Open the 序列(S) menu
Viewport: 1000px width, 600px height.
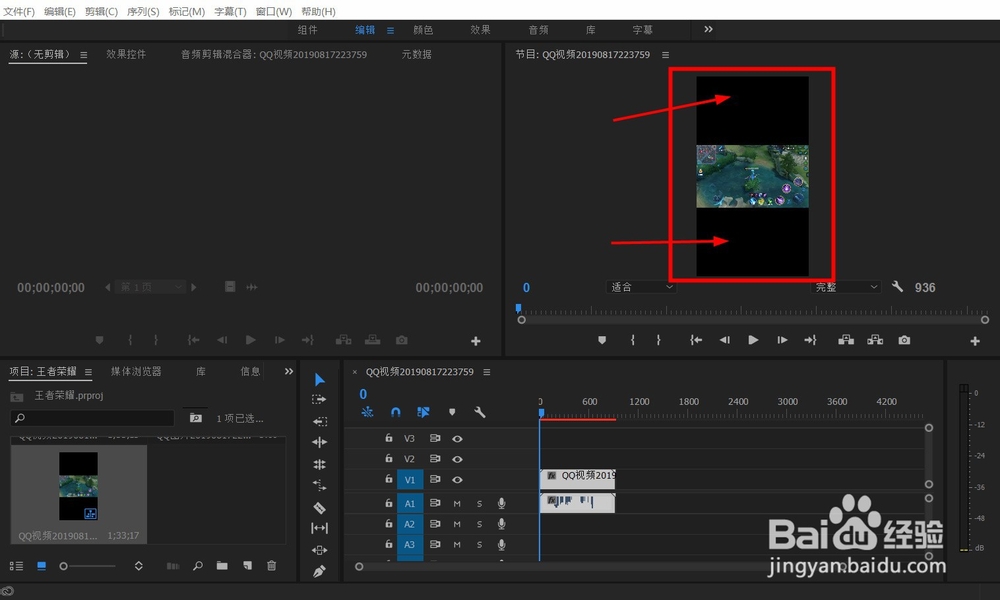(143, 11)
